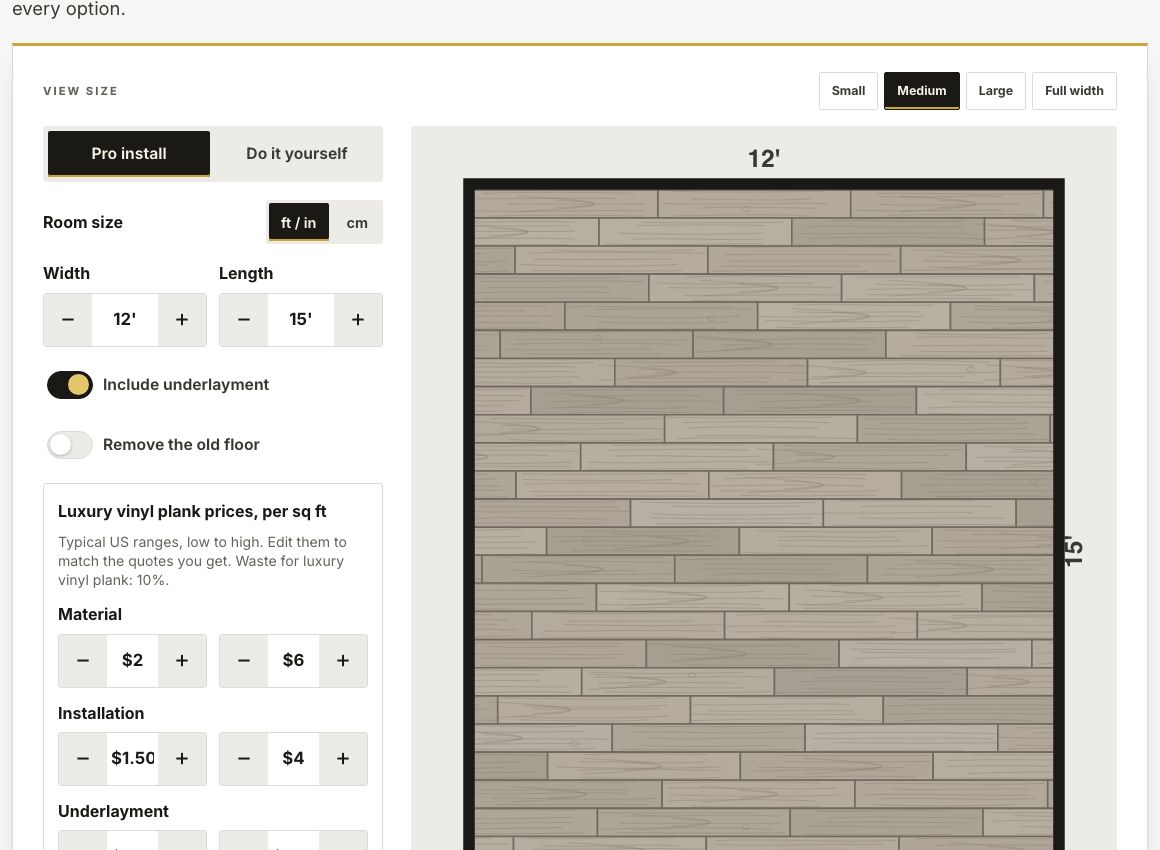
Task: Click the VIEW SIZE label
Action: point(81,91)
